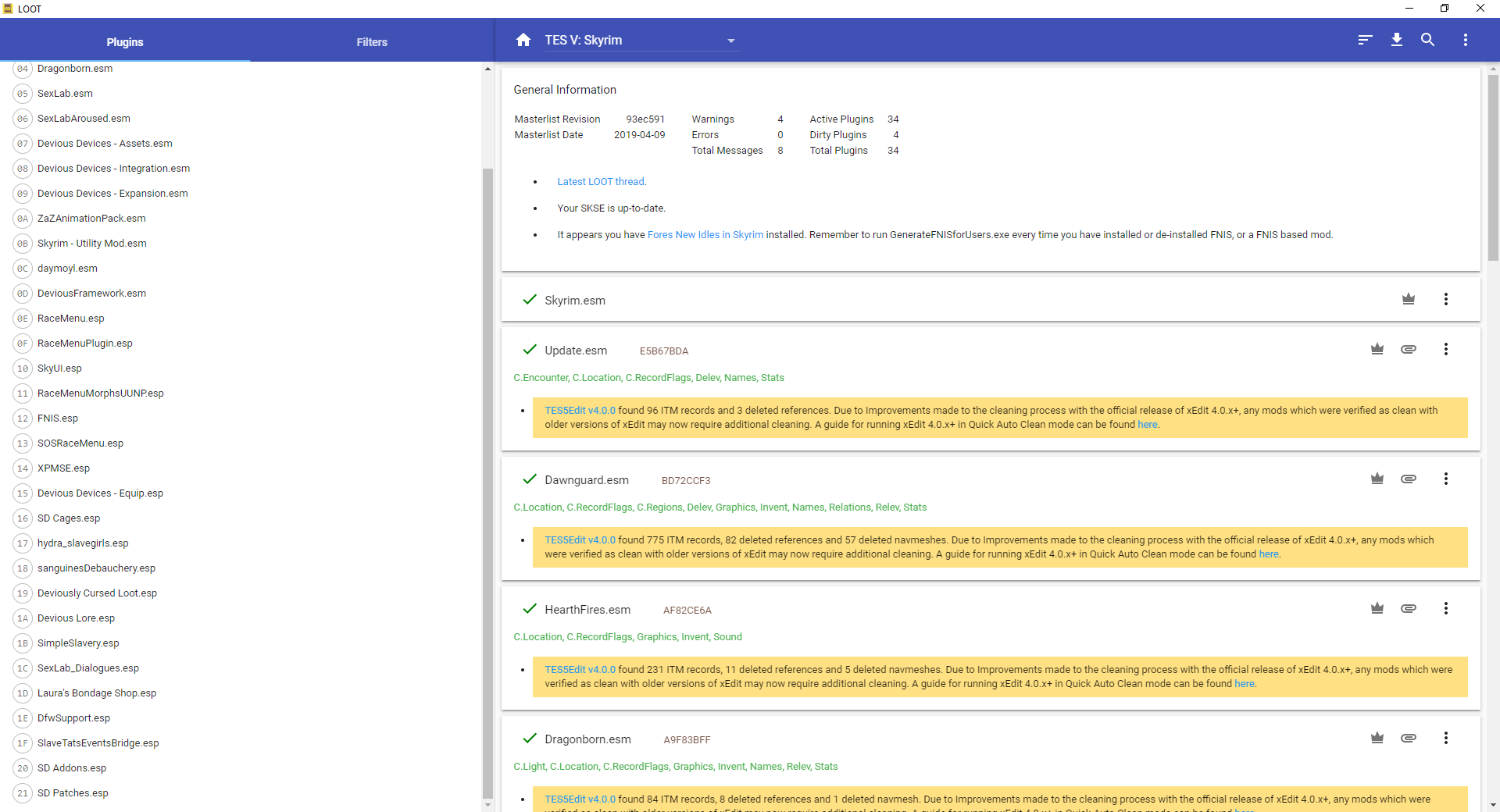1500x812 pixels.
Task: Select Laura's Bondage Shop.esp plugin
Action: [97, 693]
